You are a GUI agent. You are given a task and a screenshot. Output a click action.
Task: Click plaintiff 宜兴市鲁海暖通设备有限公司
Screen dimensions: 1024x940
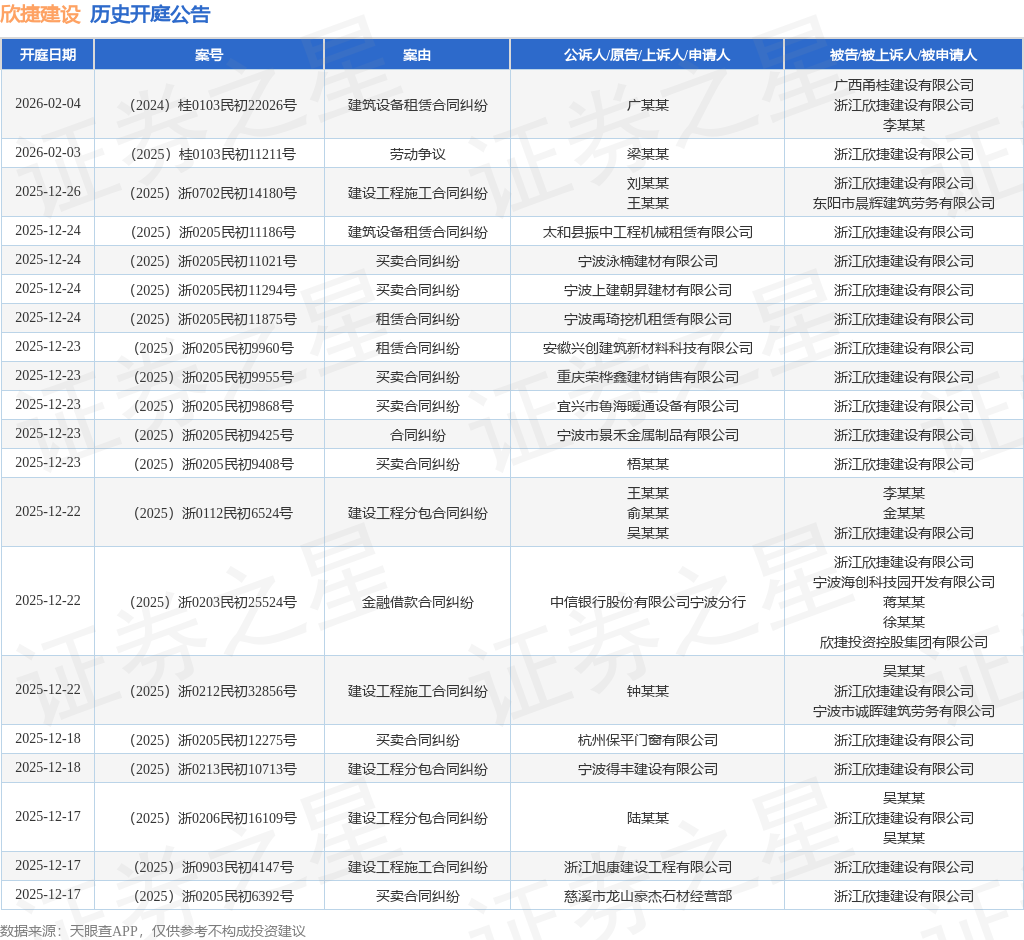[x=647, y=406]
